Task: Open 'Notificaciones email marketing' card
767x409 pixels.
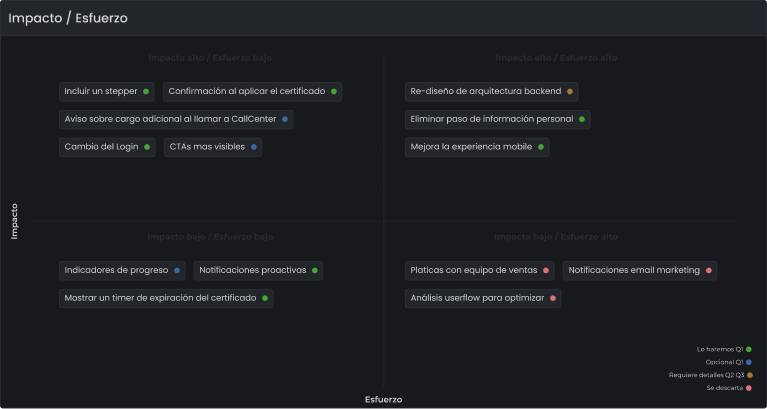Action: pos(640,271)
